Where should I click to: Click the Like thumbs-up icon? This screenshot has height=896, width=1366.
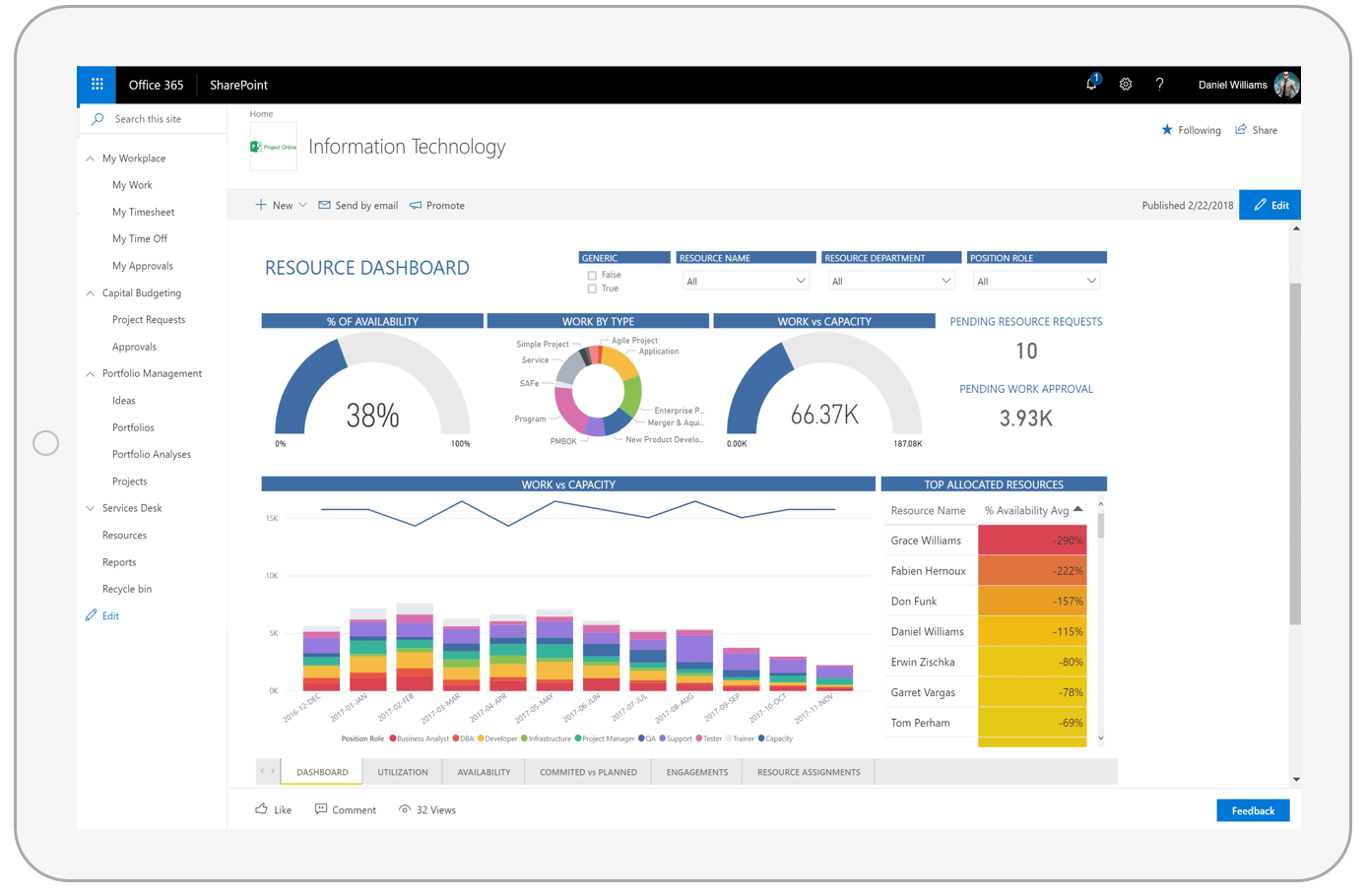point(261,809)
